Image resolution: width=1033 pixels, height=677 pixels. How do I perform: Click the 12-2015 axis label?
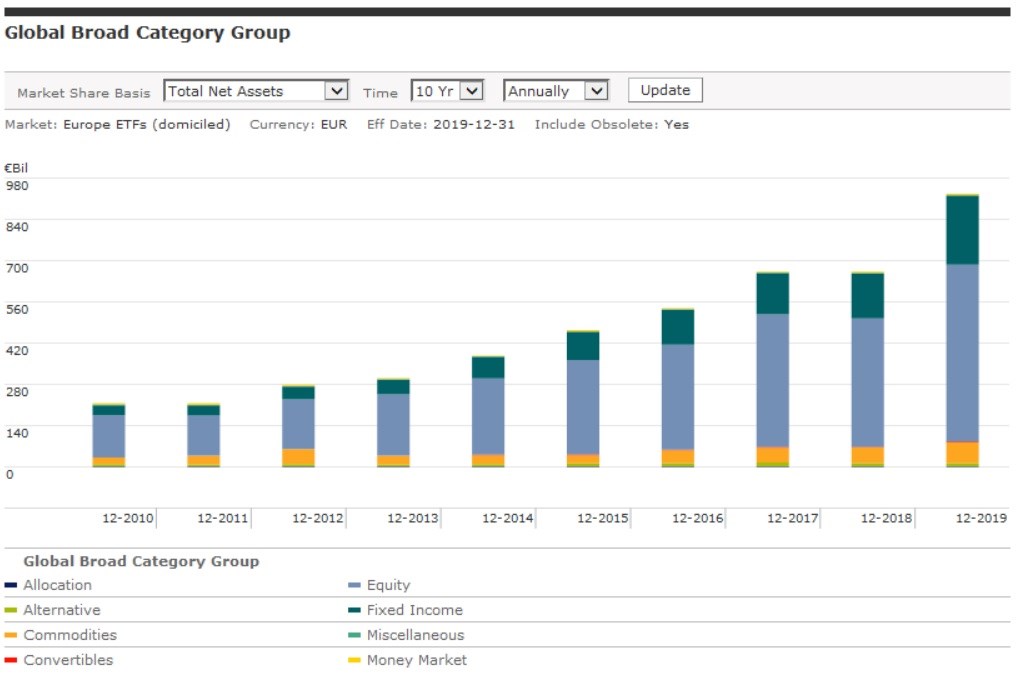coord(602,519)
